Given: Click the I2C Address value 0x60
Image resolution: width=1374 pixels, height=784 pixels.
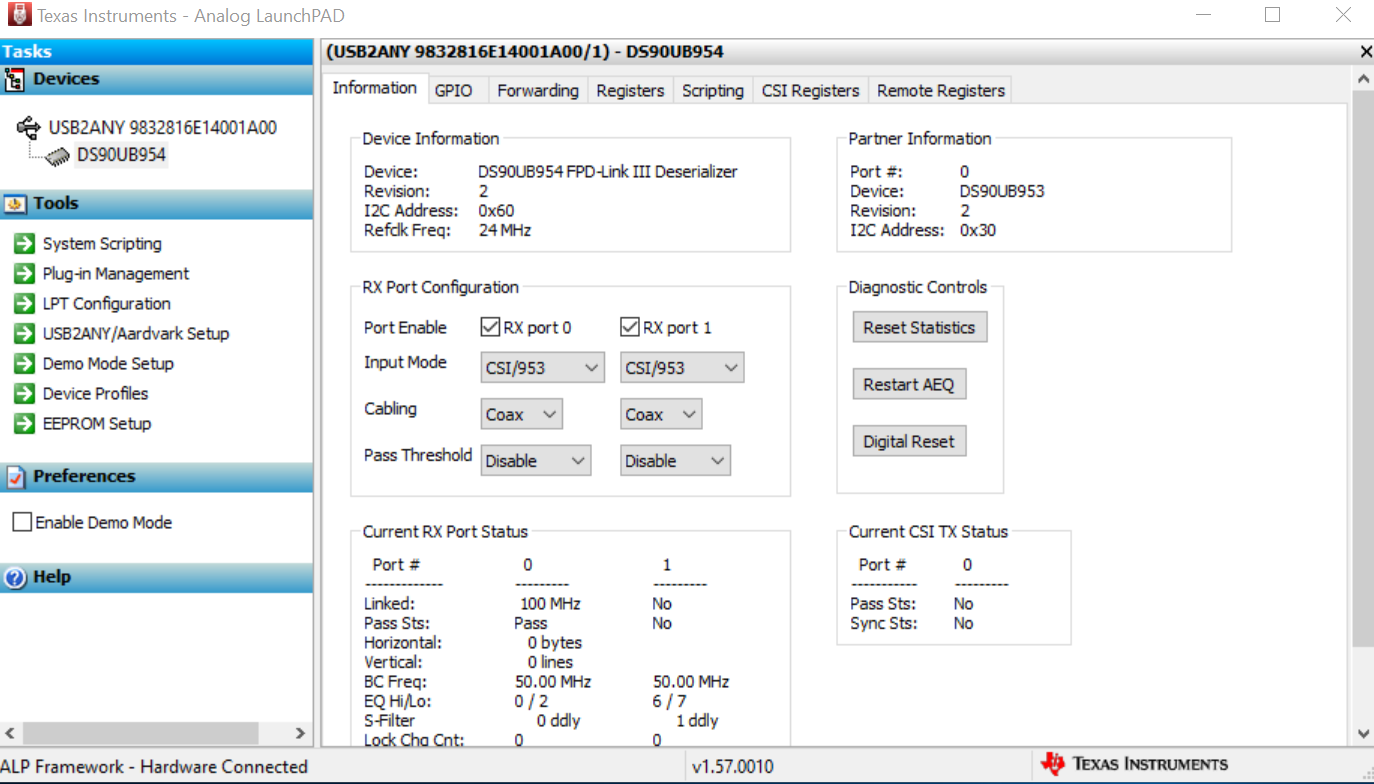Looking at the screenshot, I should (x=496, y=211).
